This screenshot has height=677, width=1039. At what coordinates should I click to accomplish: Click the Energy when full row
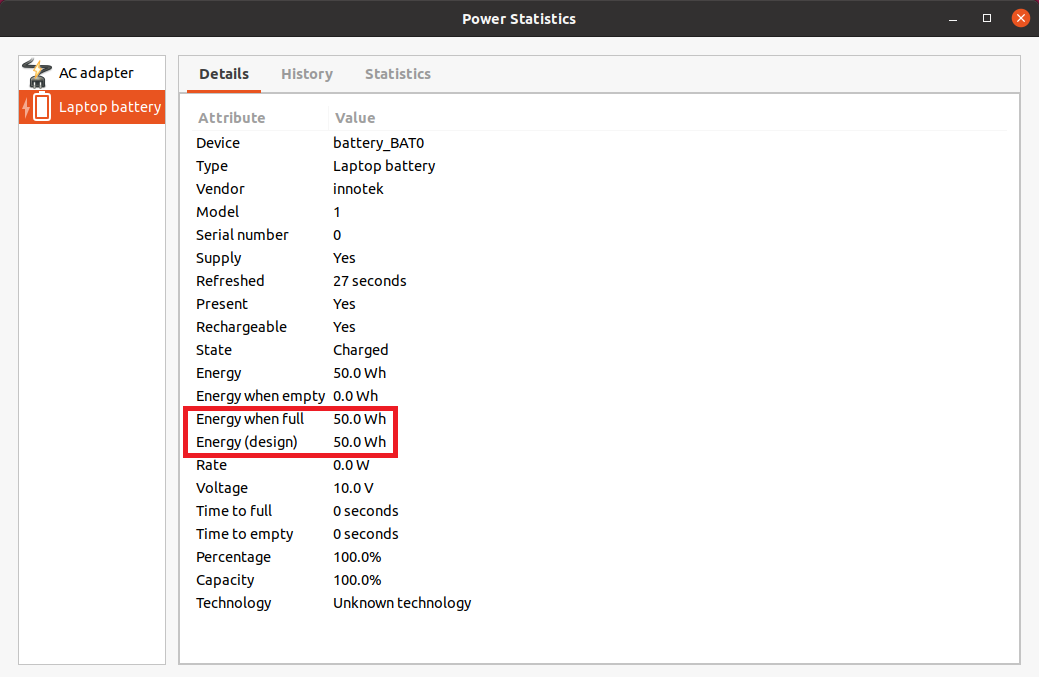(x=300, y=418)
